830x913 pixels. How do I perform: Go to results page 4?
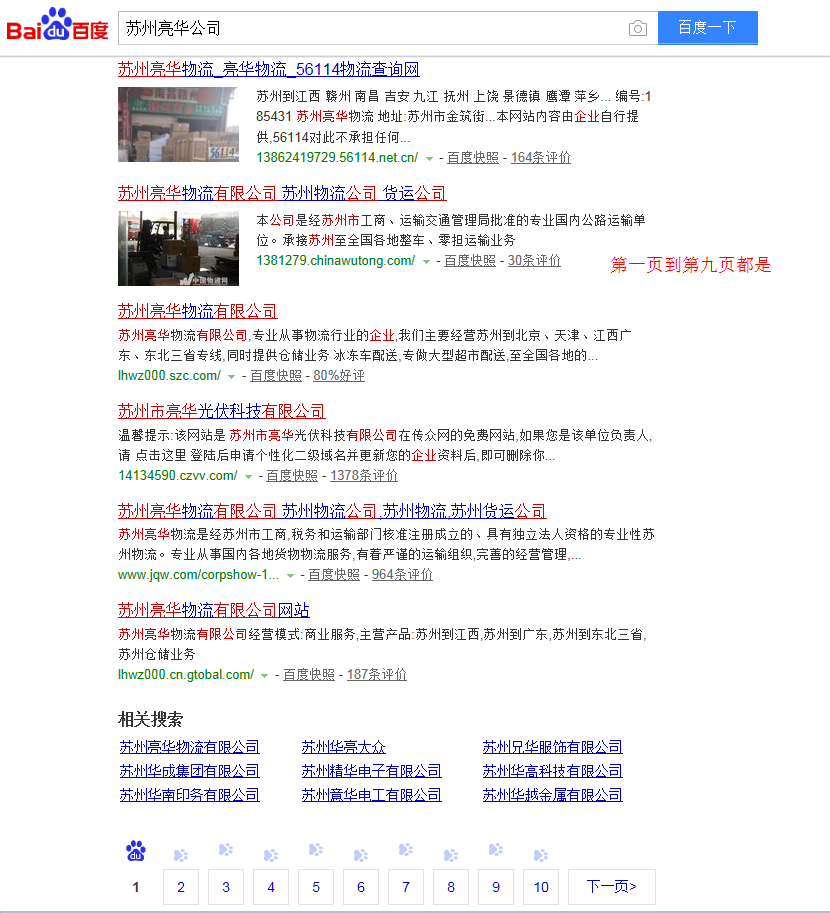tap(271, 887)
